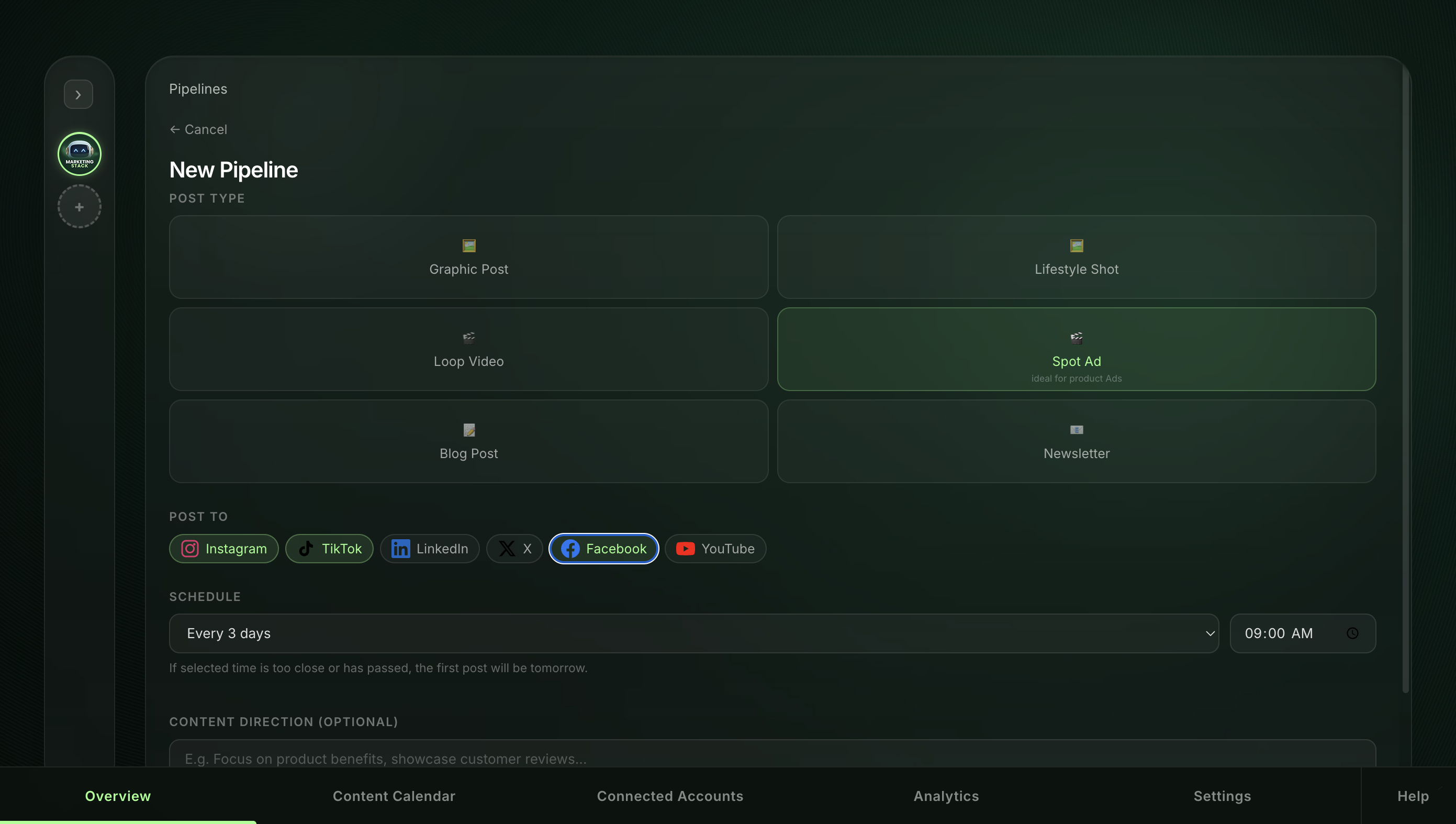Switch to the Content Calendar tab
Screen dimensions: 1456x824
(x=394, y=796)
